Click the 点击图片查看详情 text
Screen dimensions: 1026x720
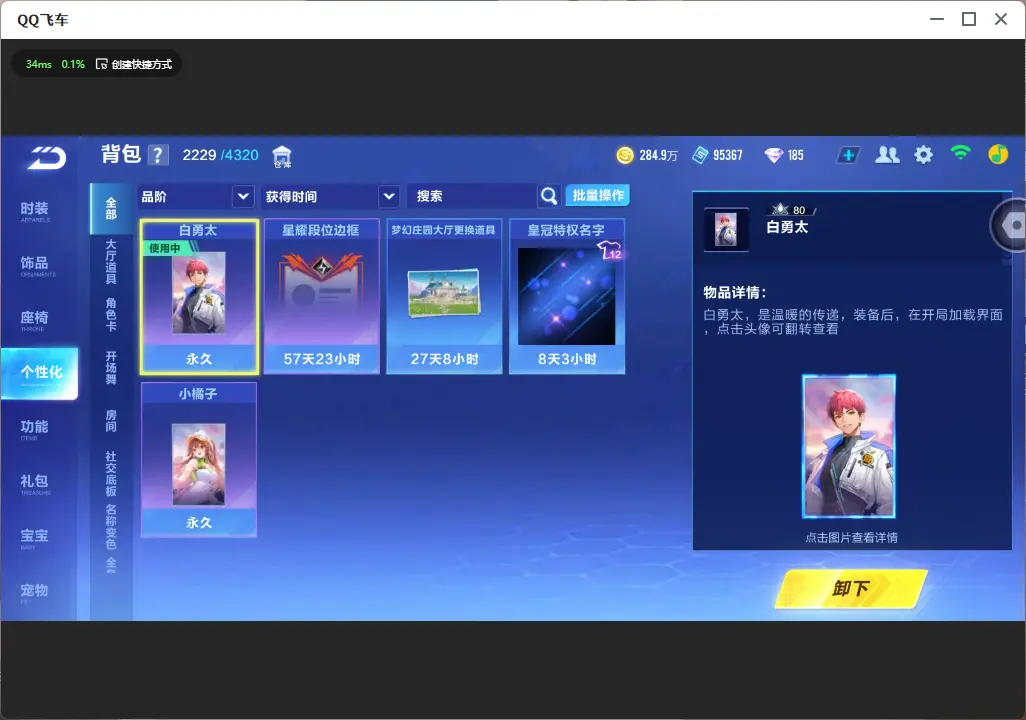pos(851,537)
